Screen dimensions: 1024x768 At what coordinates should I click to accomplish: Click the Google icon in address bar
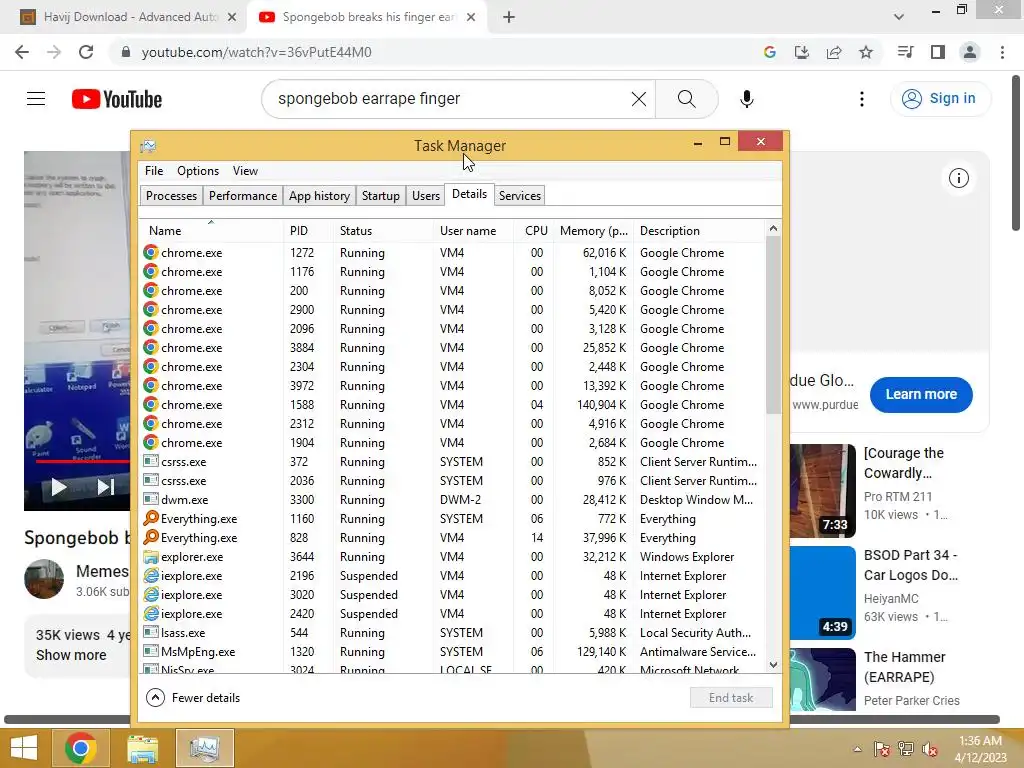(x=770, y=52)
